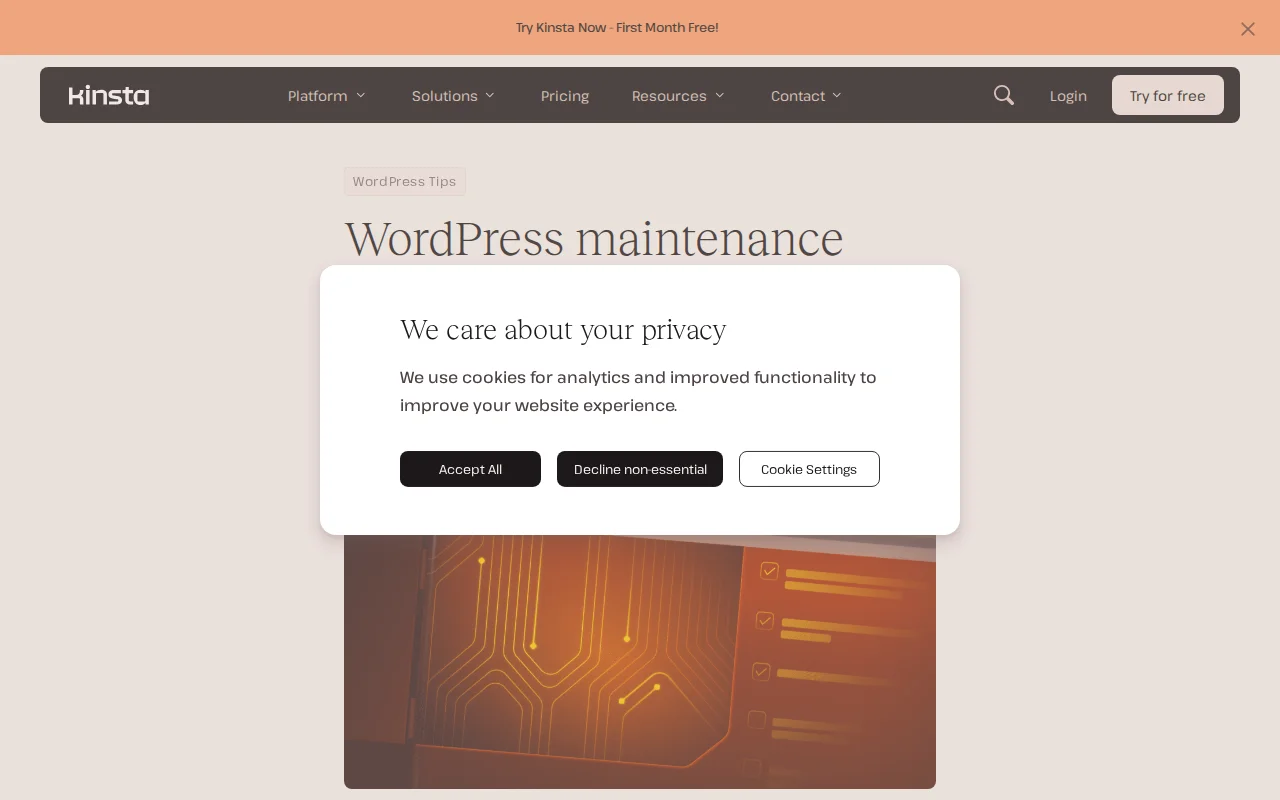The image size is (1280, 800).
Task: Expand the Solutions menu
Action: (444, 96)
